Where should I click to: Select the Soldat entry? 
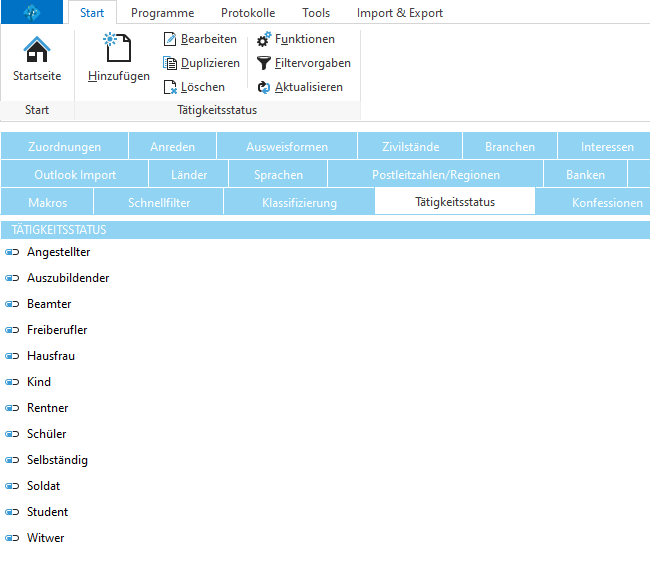point(43,486)
